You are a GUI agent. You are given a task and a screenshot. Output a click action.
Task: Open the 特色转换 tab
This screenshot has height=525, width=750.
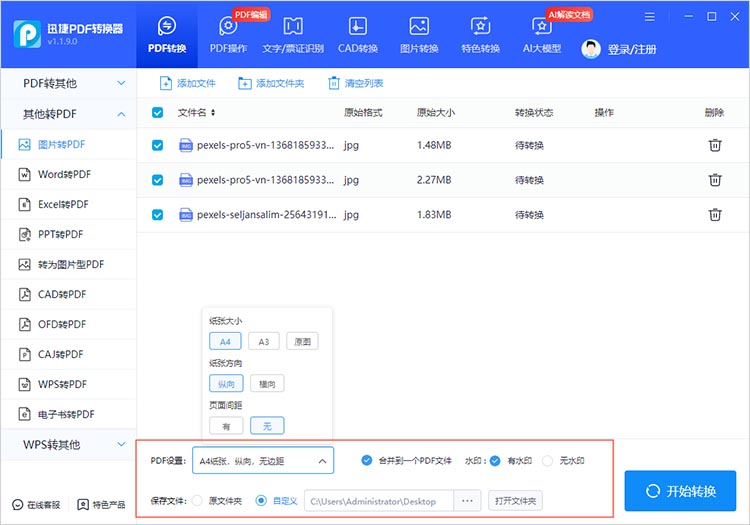coord(480,34)
